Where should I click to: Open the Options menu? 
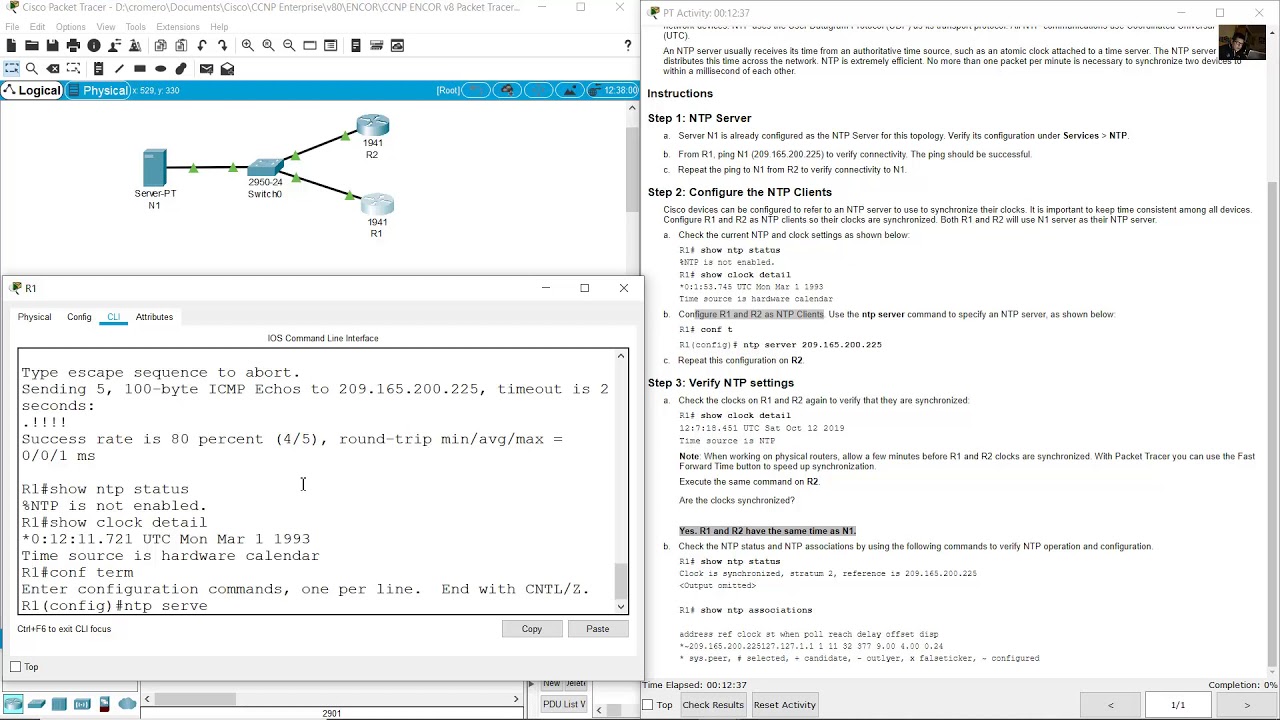coord(70,27)
